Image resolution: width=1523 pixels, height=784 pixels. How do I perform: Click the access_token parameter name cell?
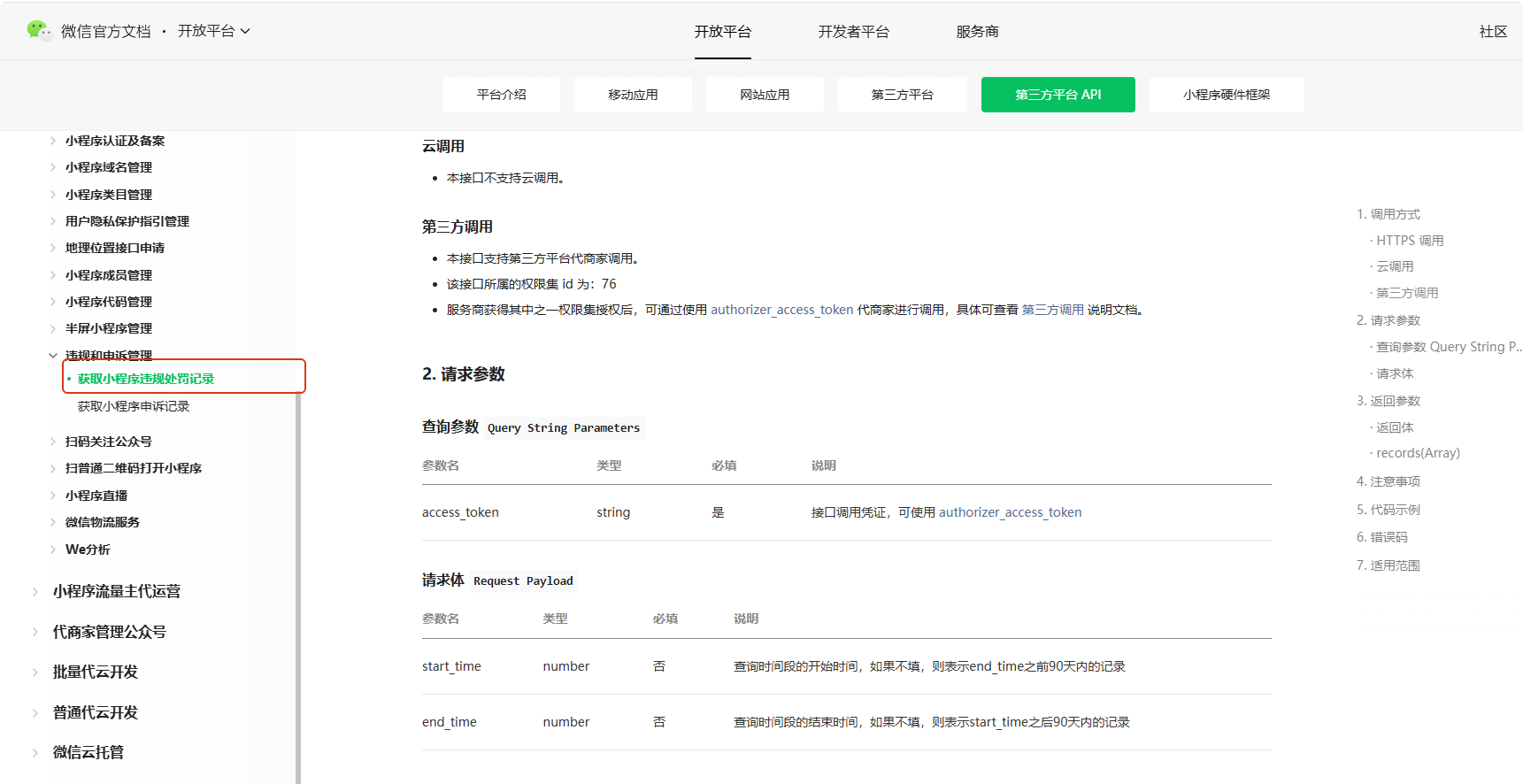point(460,512)
